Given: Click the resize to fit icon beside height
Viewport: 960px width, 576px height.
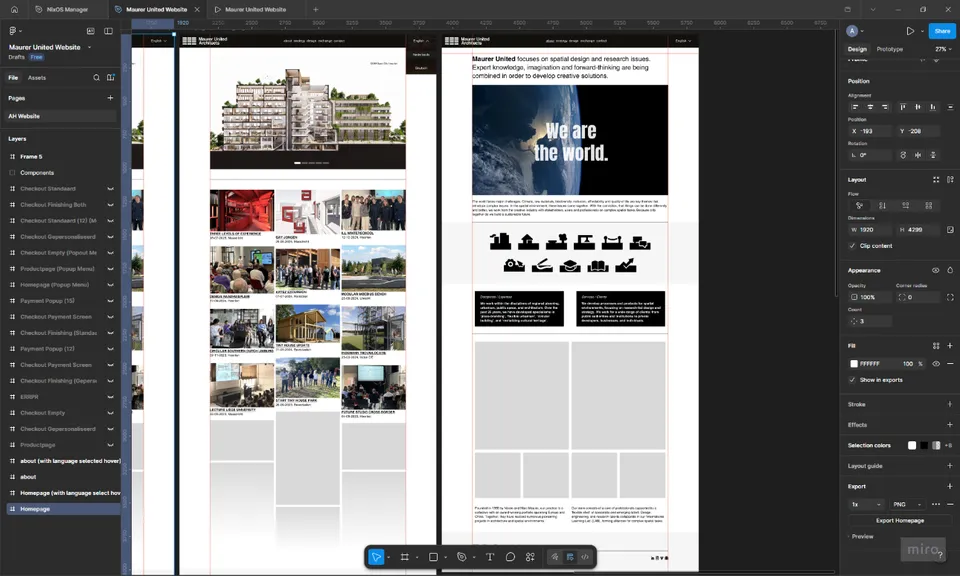Looking at the screenshot, I should click(950, 230).
